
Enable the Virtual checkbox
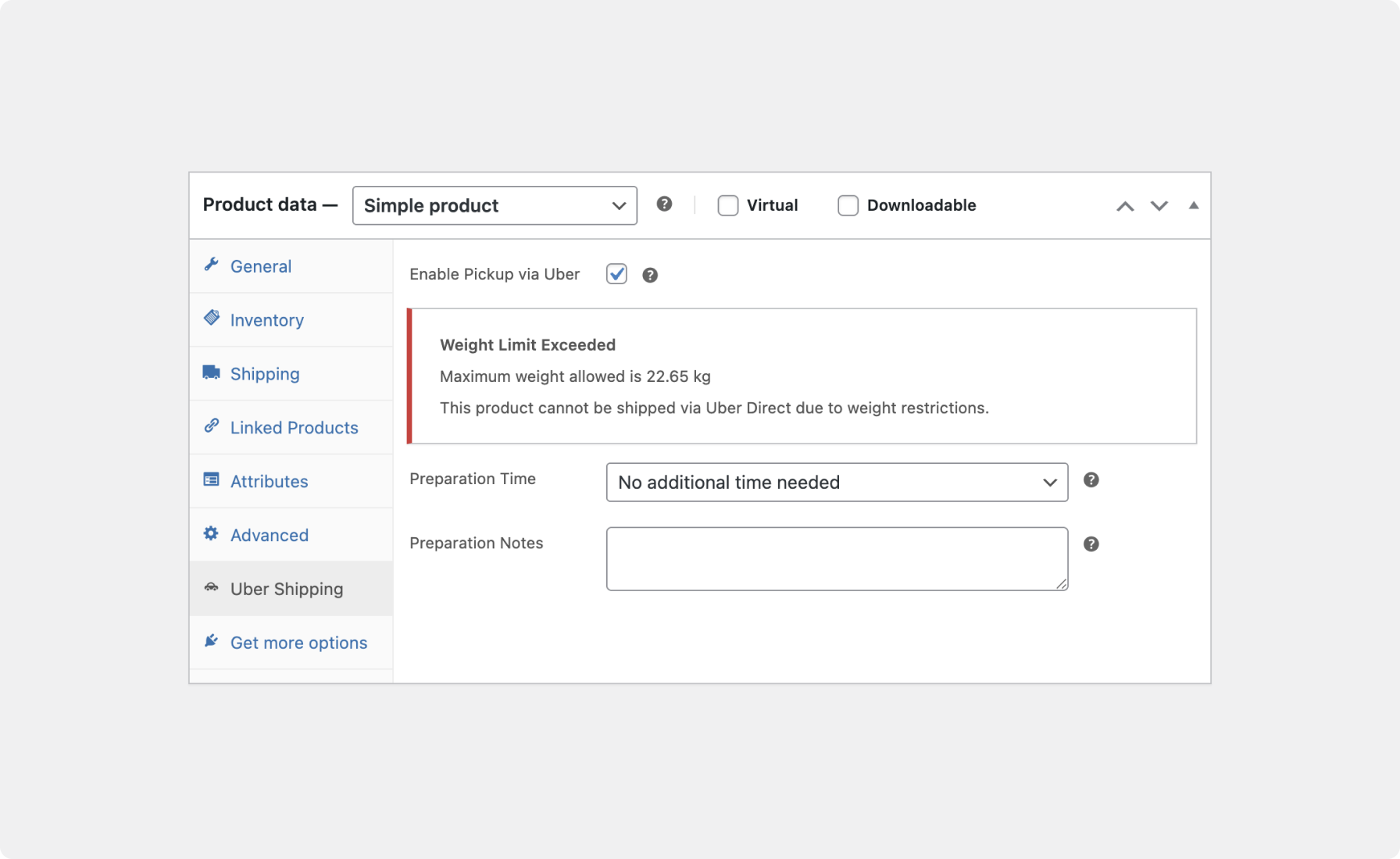point(727,205)
